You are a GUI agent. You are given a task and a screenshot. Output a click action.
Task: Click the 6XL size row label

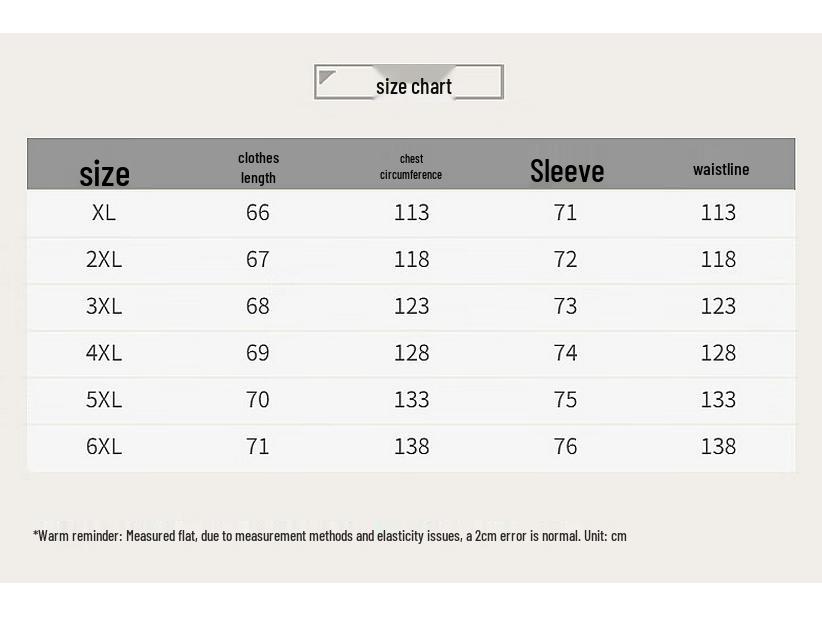point(104,447)
